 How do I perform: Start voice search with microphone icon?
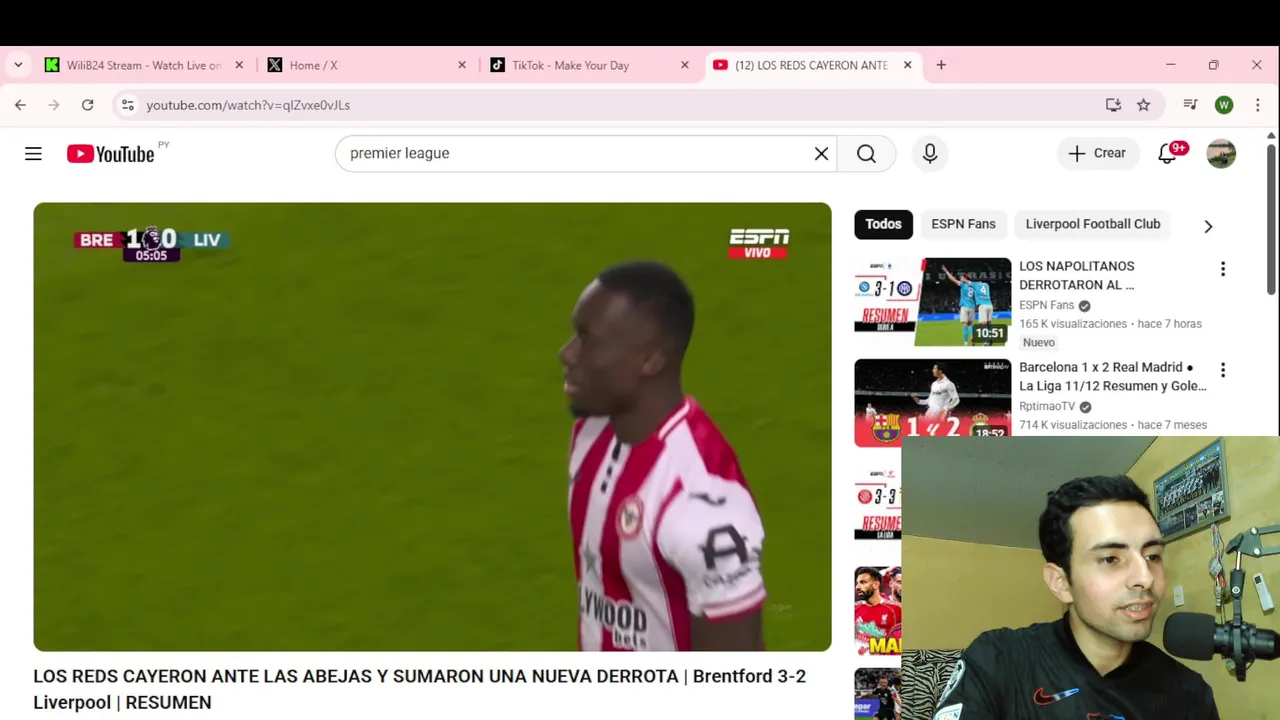(930, 153)
